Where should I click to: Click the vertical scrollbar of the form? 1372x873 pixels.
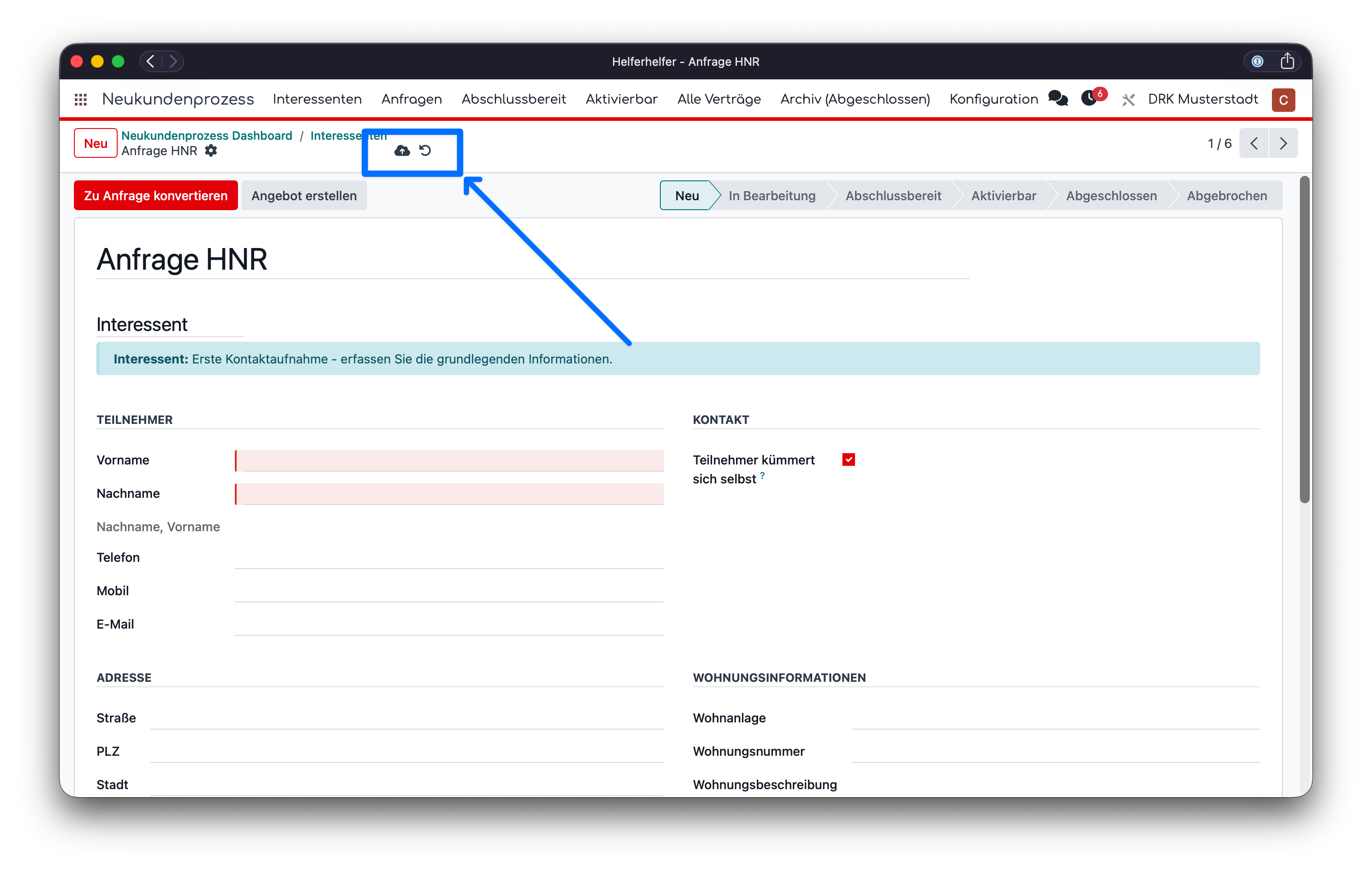click(x=1304, y=340)
